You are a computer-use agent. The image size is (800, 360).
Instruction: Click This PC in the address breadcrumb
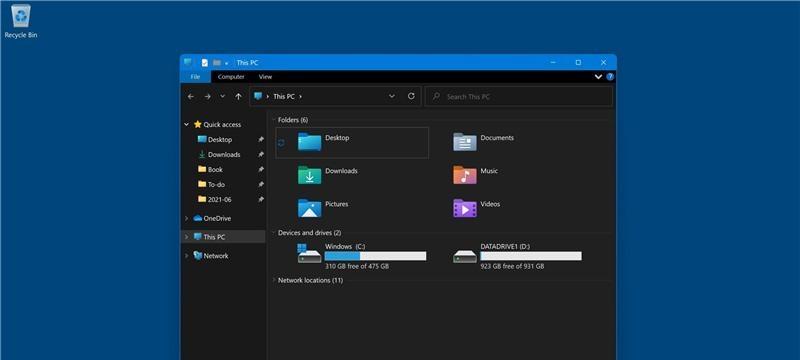tap(284, 96)
